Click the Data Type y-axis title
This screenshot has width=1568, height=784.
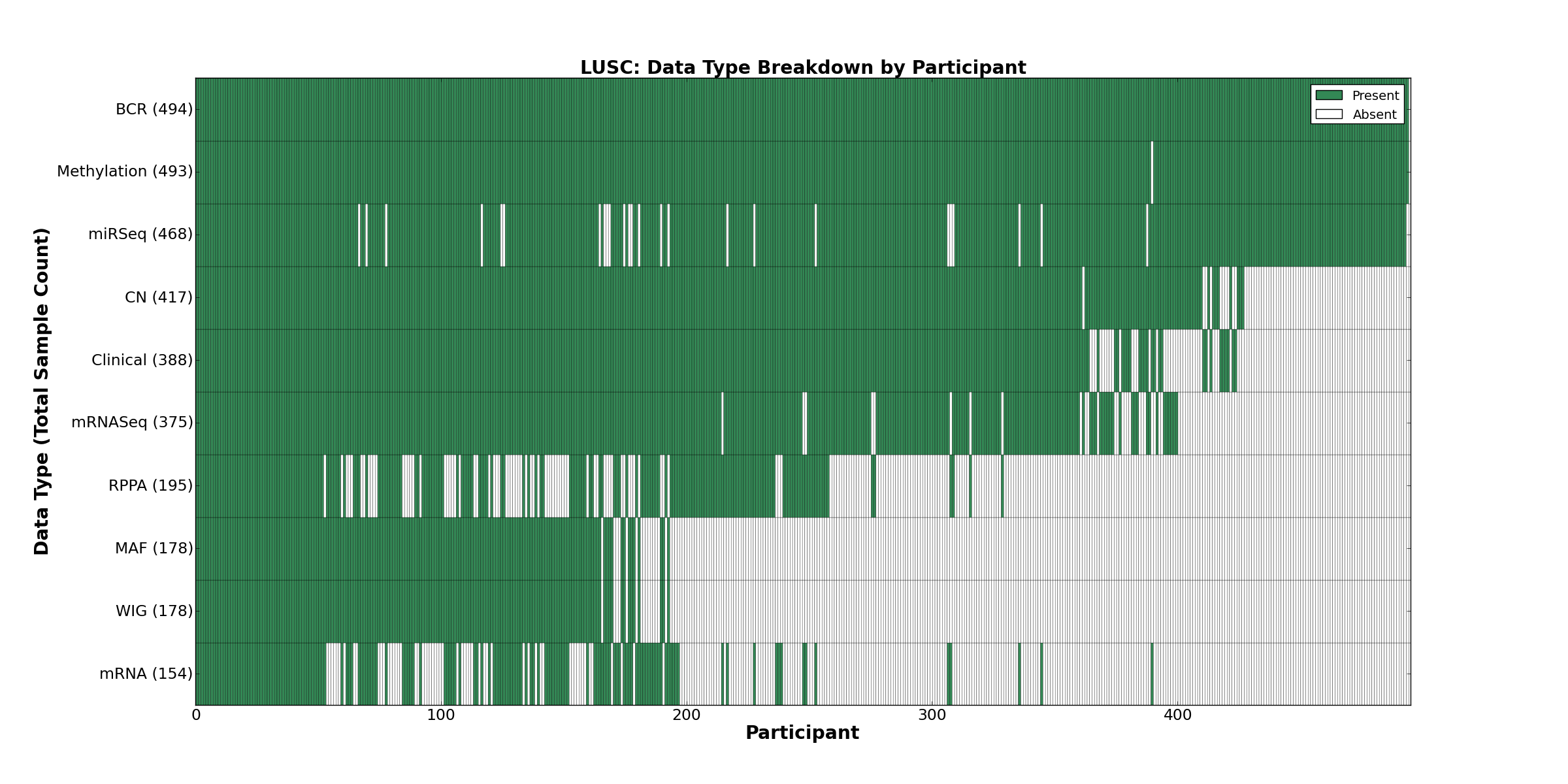[42, 391]
